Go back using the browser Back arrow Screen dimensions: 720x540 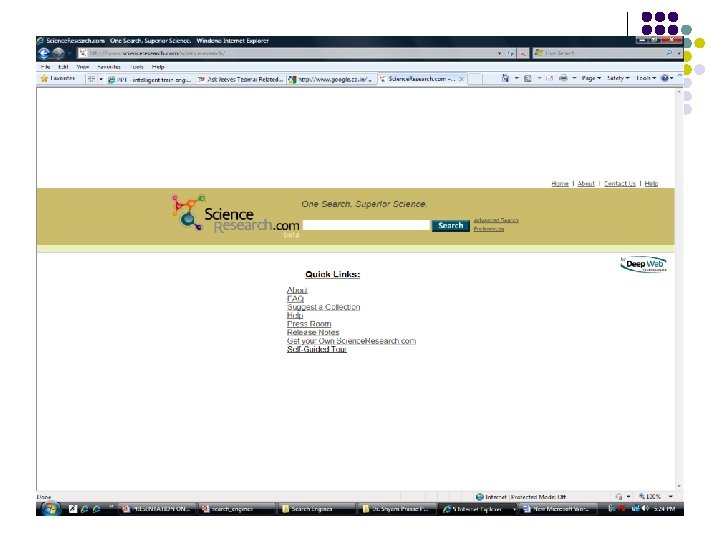(44, 54)
